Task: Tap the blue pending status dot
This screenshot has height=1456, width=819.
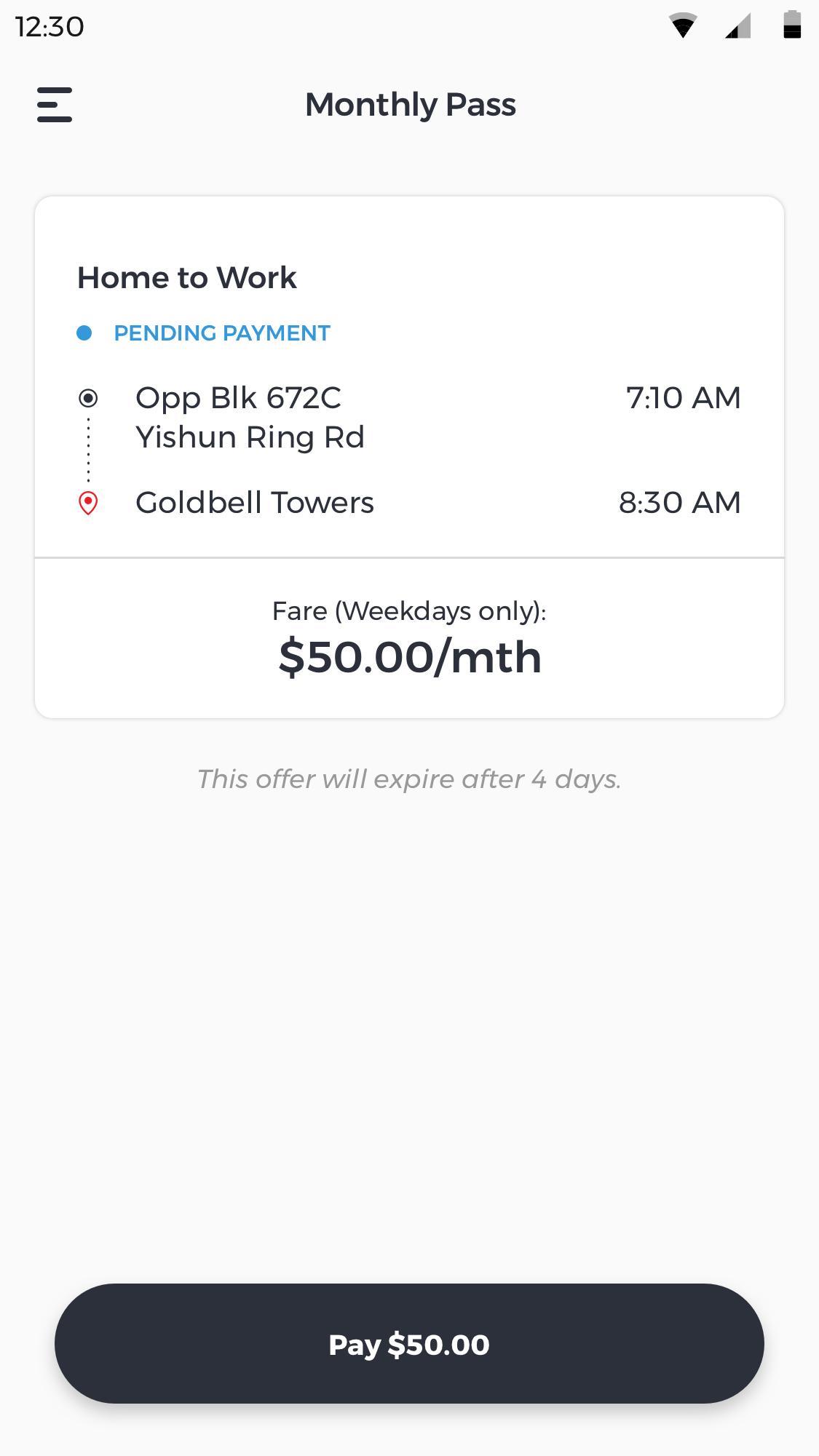Action: [x=84, y=333]
